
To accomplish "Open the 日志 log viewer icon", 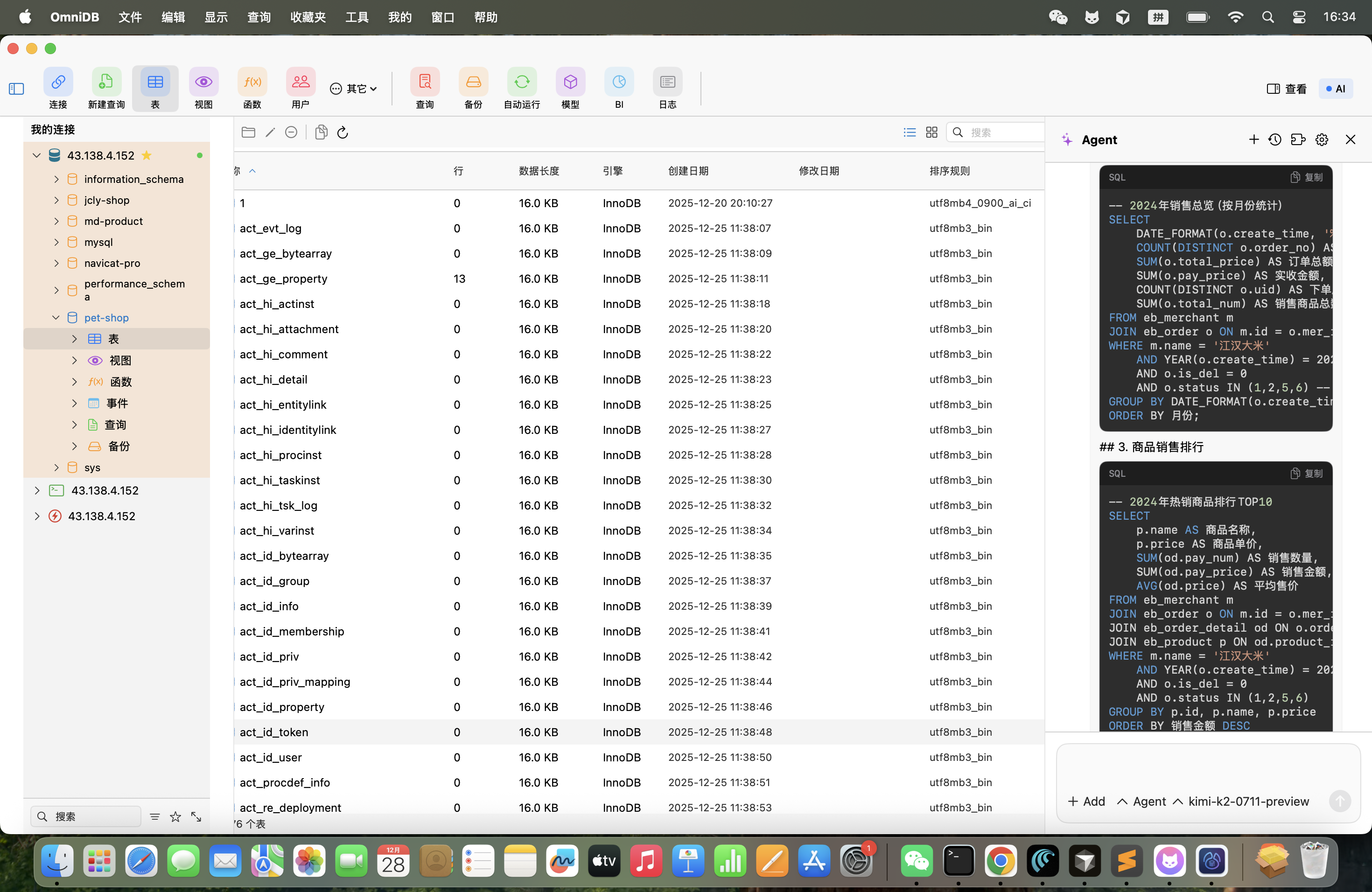I will (x=667, y=83).
